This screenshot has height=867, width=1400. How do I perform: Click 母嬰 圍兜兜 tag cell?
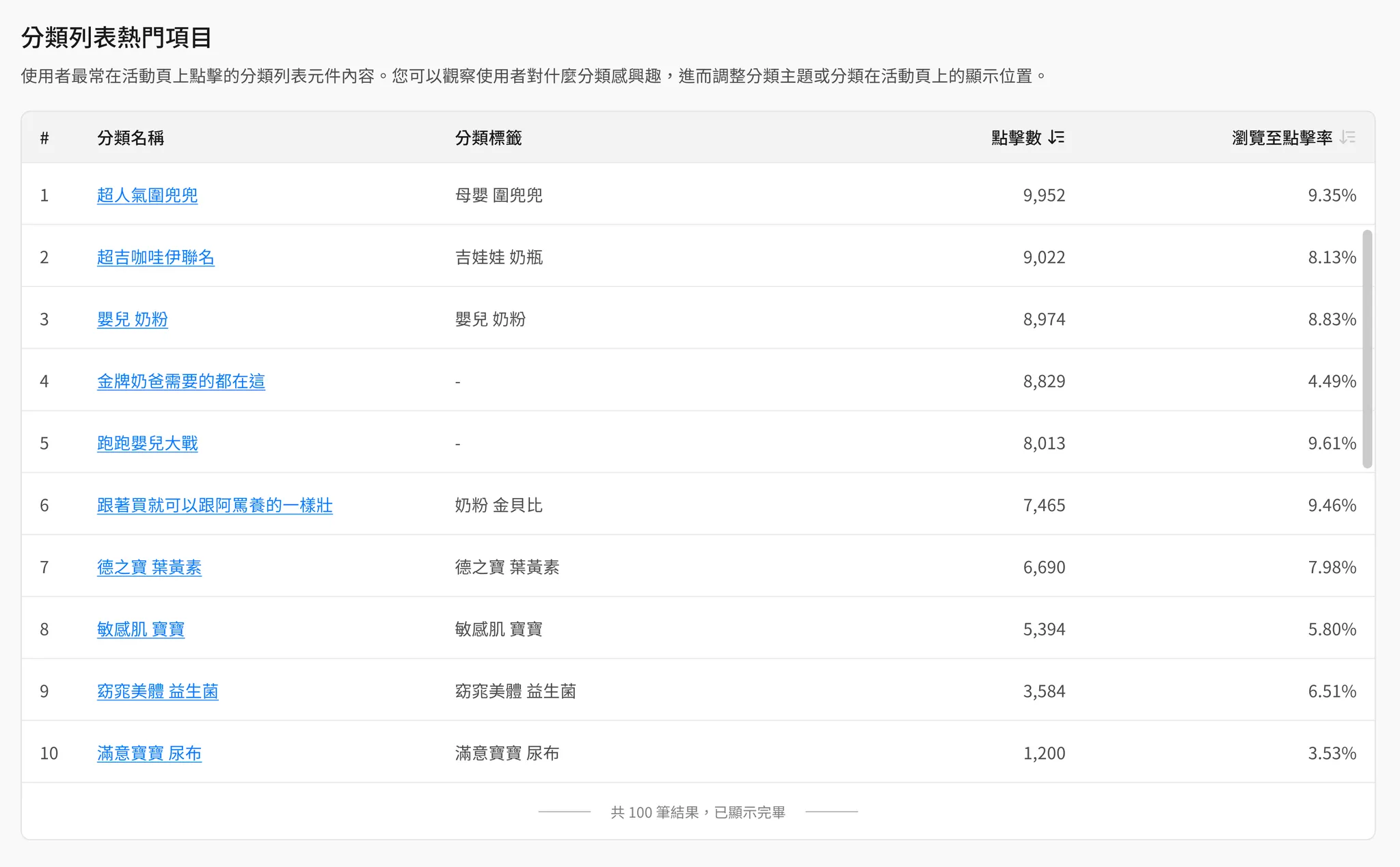click(x=498, y=195)
